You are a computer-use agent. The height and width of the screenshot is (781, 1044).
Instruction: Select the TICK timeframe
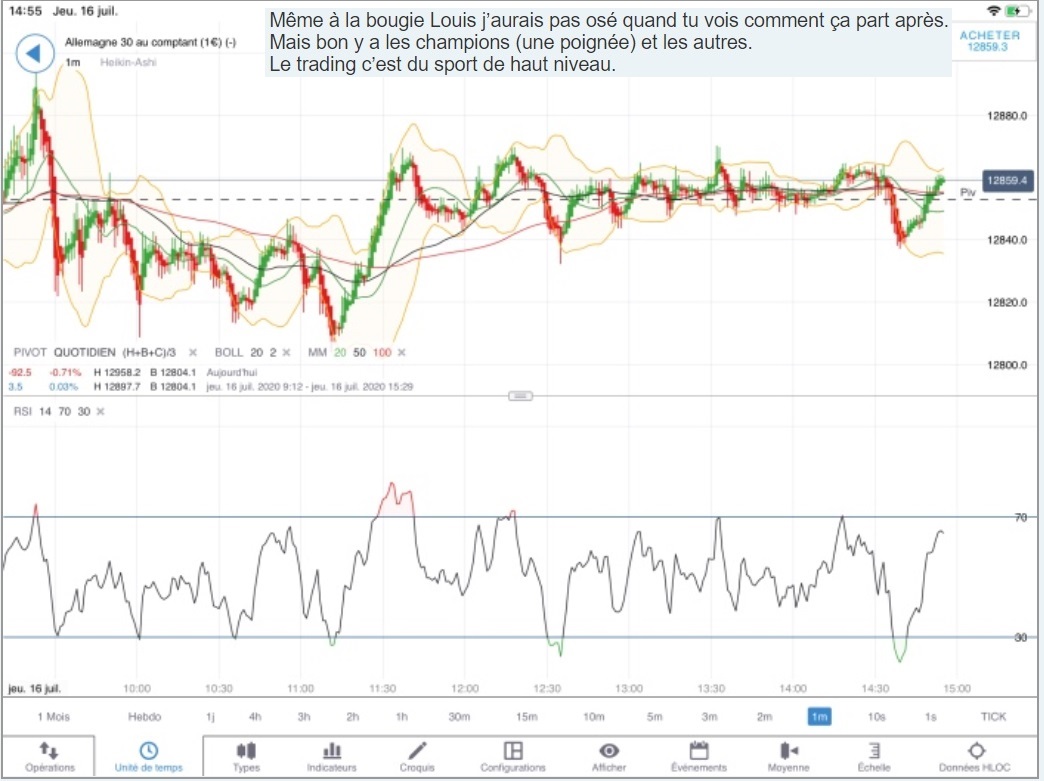tap(993, 716)
